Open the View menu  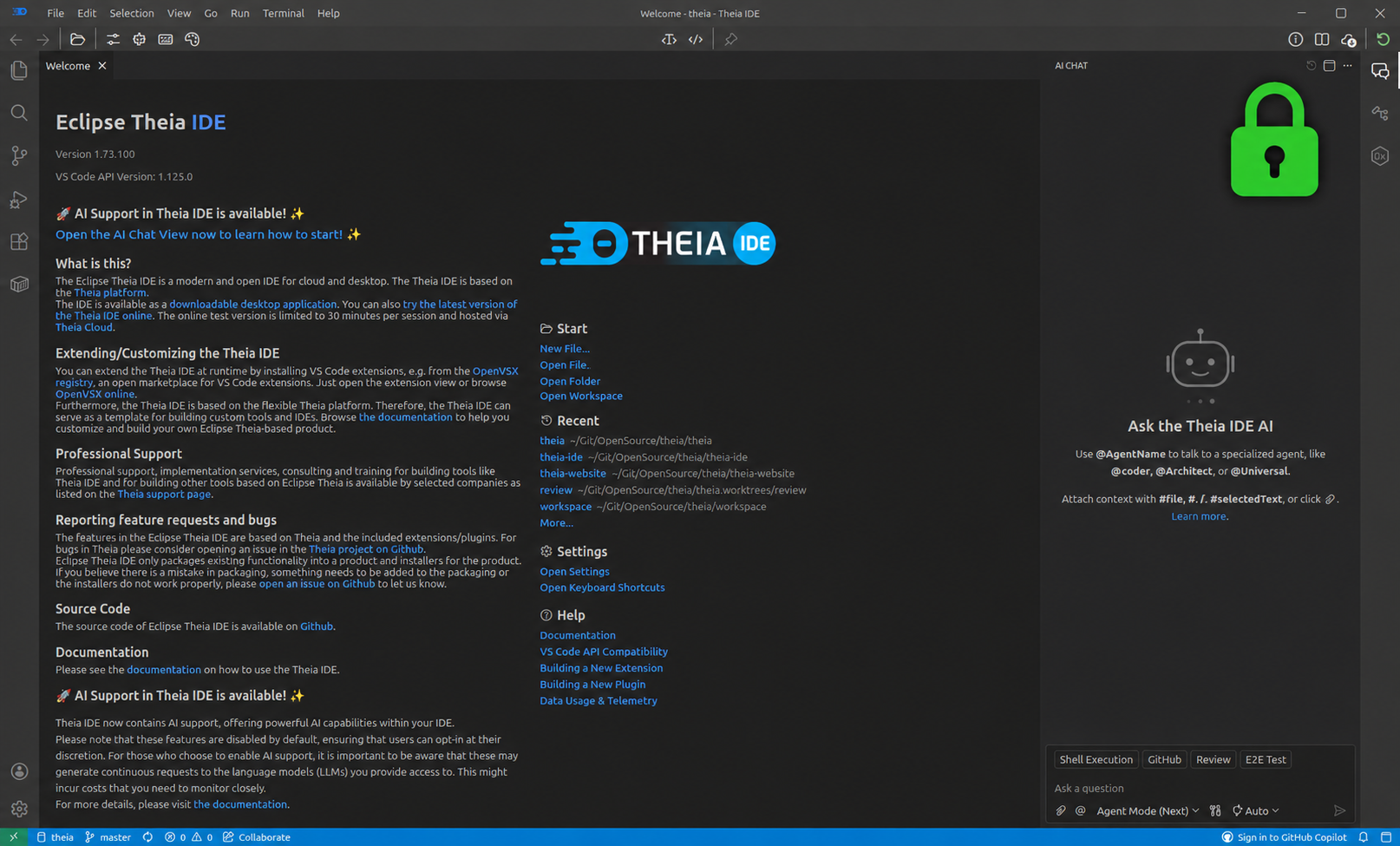point(179,13)
